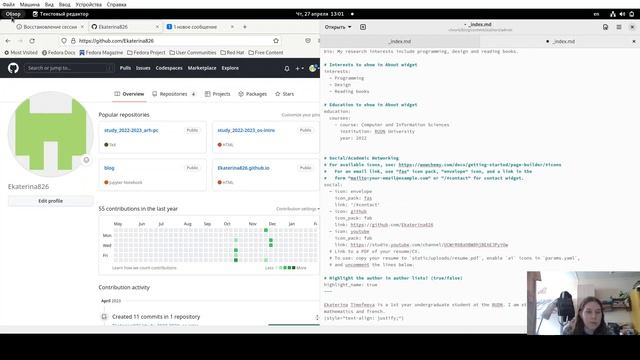Switch to Packages profile tab
Image resolution: width=640 pixels, height=360 pixels.
click(252, 94)
